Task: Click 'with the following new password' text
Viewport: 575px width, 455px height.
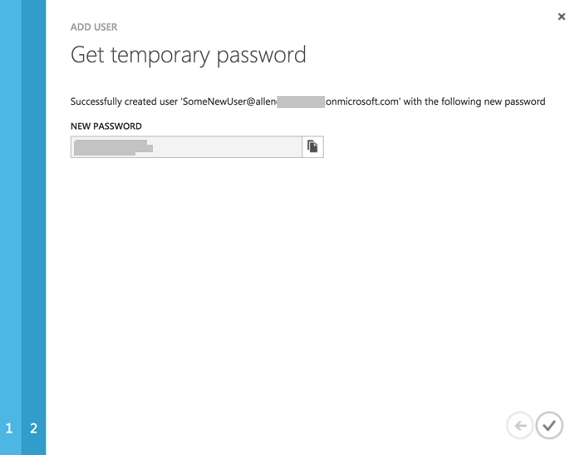Action: click(475, 102)
